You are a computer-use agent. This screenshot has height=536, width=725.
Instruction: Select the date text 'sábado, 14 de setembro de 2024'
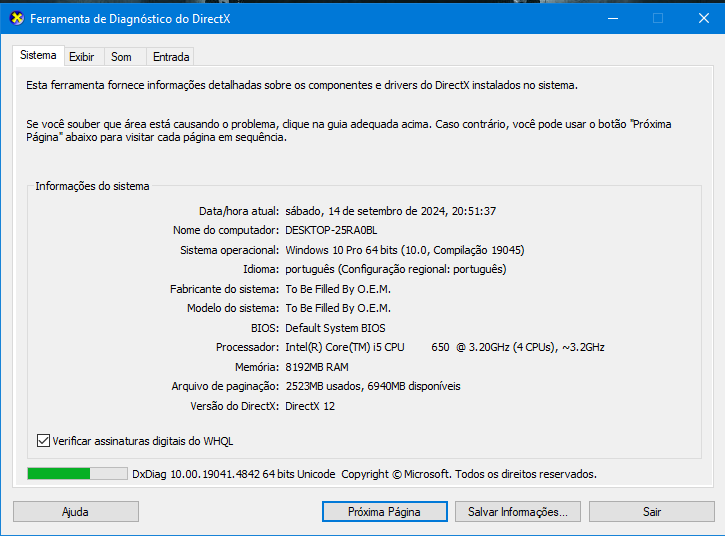tap(365, 211)
